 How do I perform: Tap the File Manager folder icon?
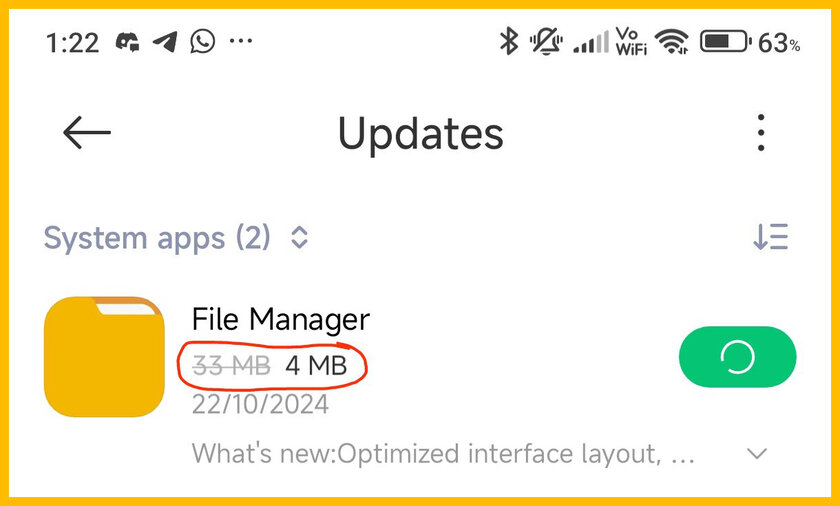point(104,357)
